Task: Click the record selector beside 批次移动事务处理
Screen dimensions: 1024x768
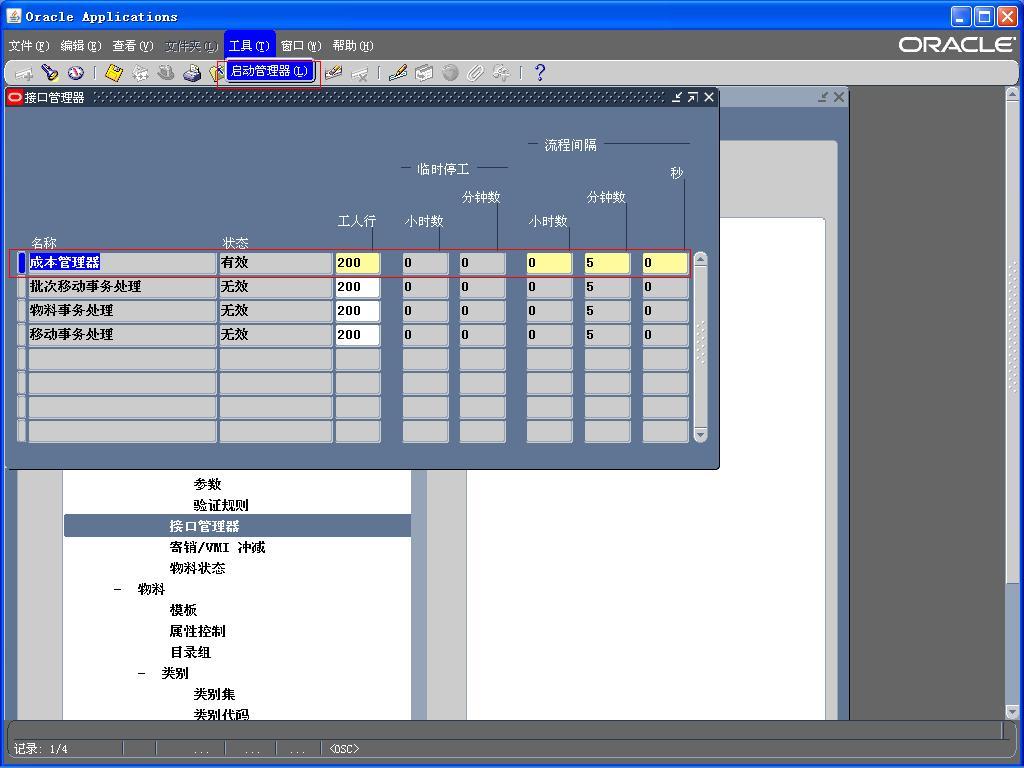Action: click(x=22, y=287)
